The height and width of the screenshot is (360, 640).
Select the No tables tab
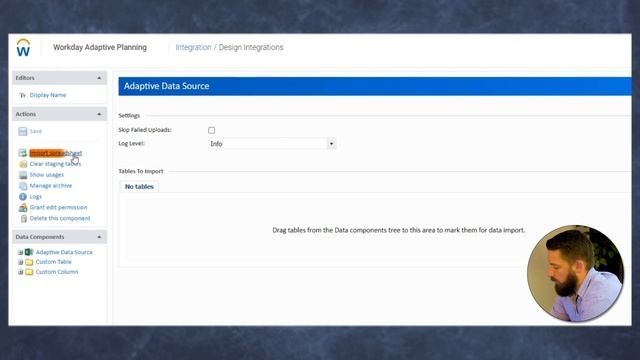pyautogui.click(x=139, y=187)
